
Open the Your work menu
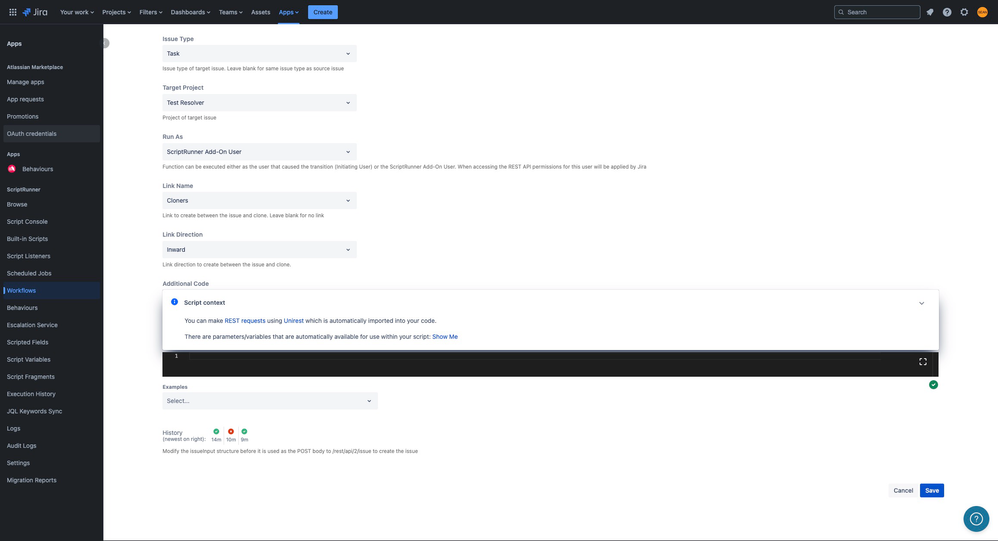click(x=76, y=12)
